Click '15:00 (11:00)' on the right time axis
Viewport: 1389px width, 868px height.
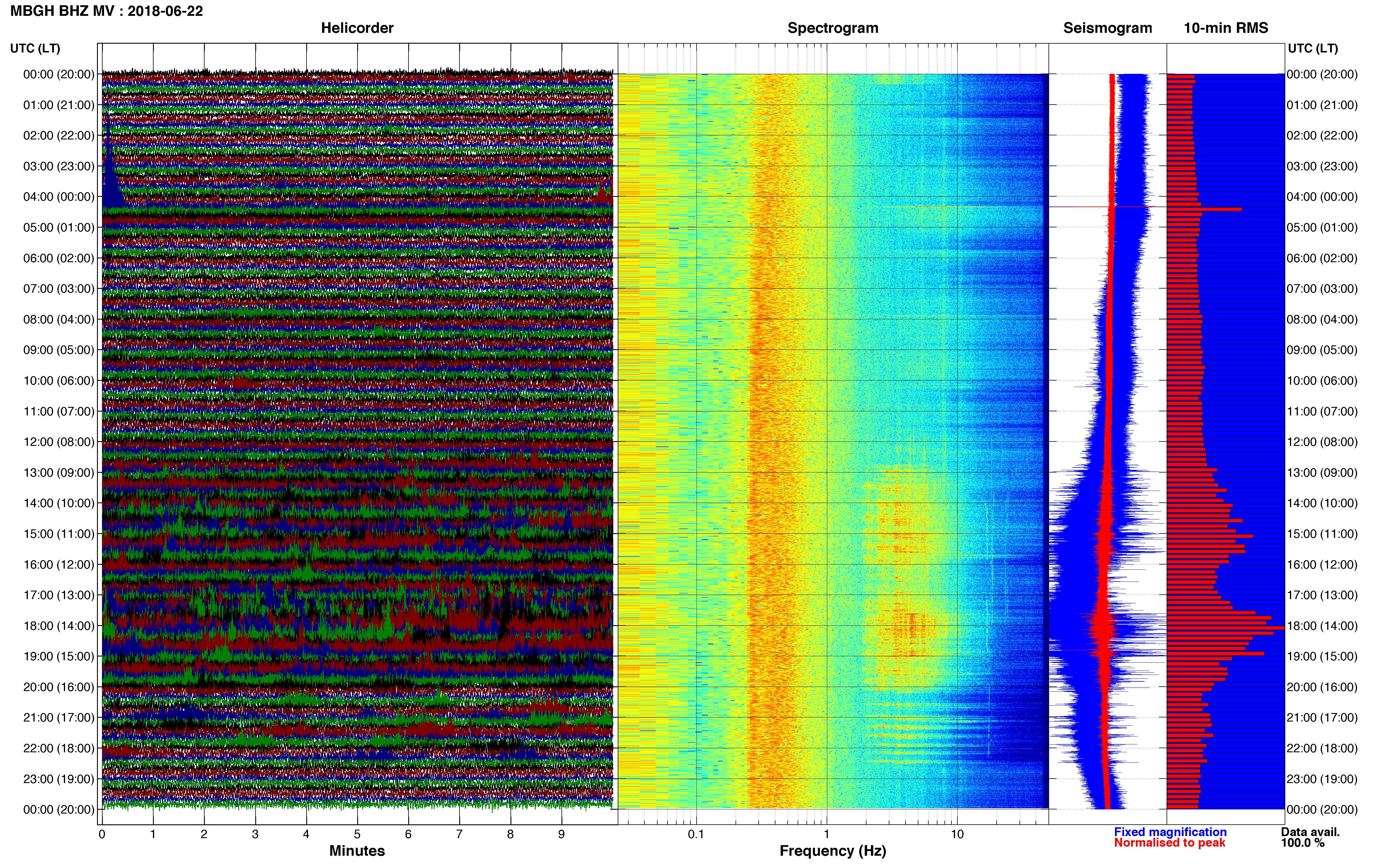pos(1322,534)
